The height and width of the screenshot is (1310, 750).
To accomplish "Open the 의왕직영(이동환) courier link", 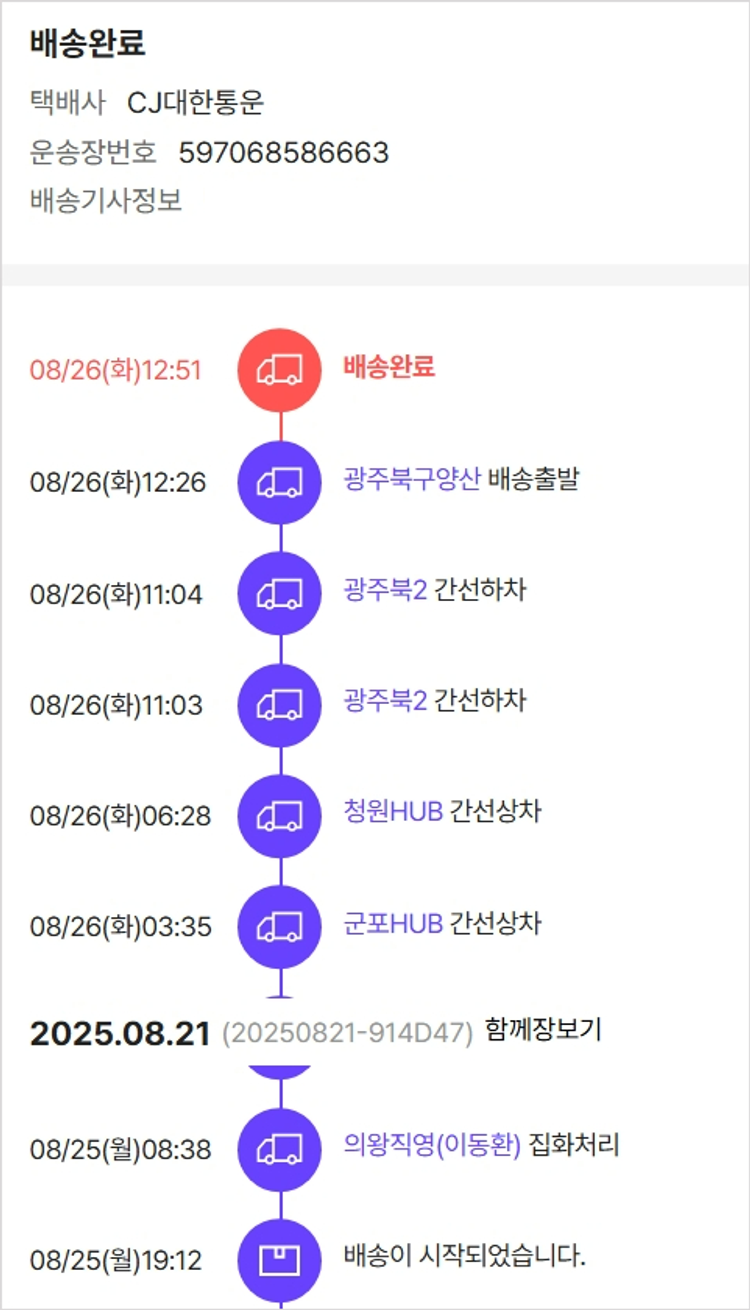I will tap(432, 1145).
